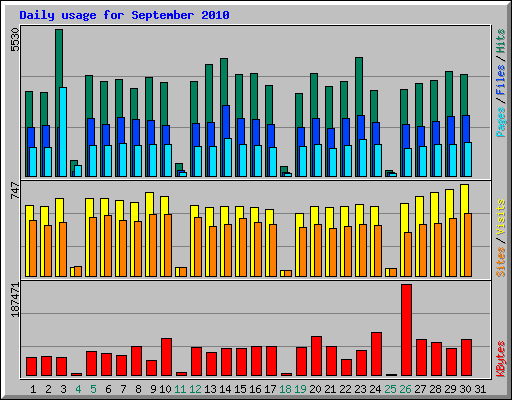Click the chart title "Daily usage for September 2010"
This screenshot has width=512, height=400.
[x=124, y=15]
